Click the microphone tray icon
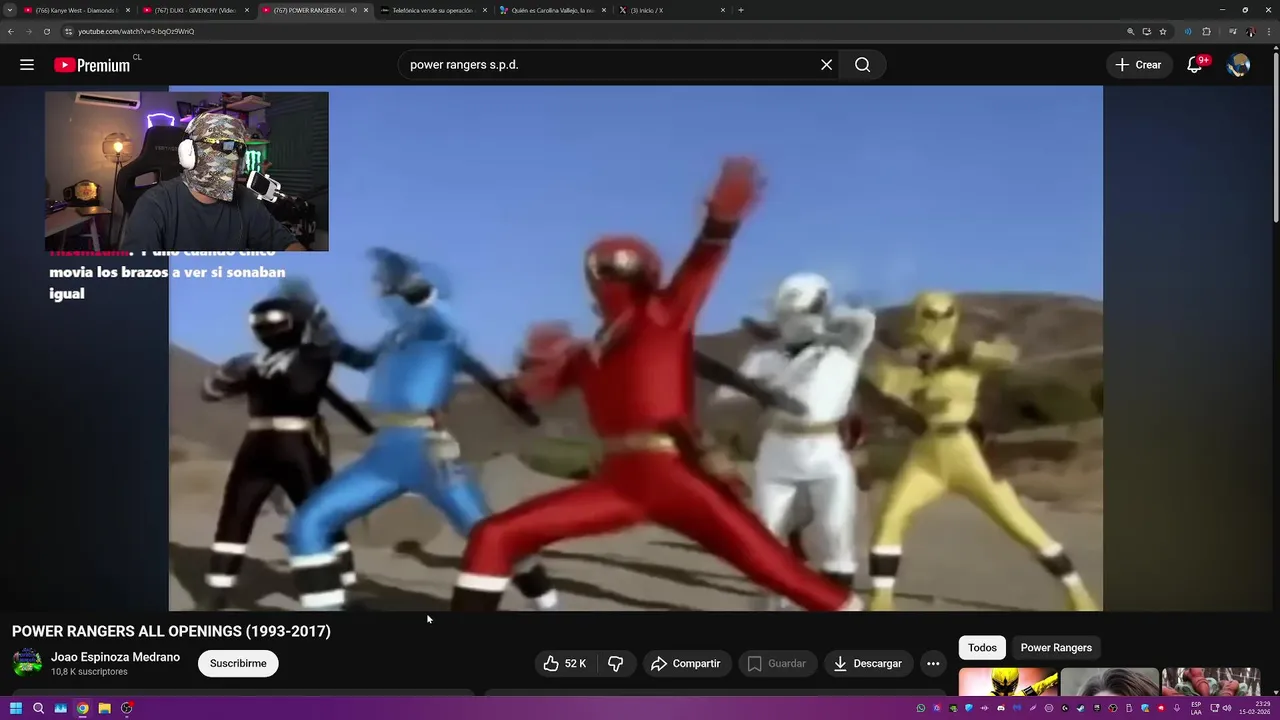 [x=1177, y=708]
